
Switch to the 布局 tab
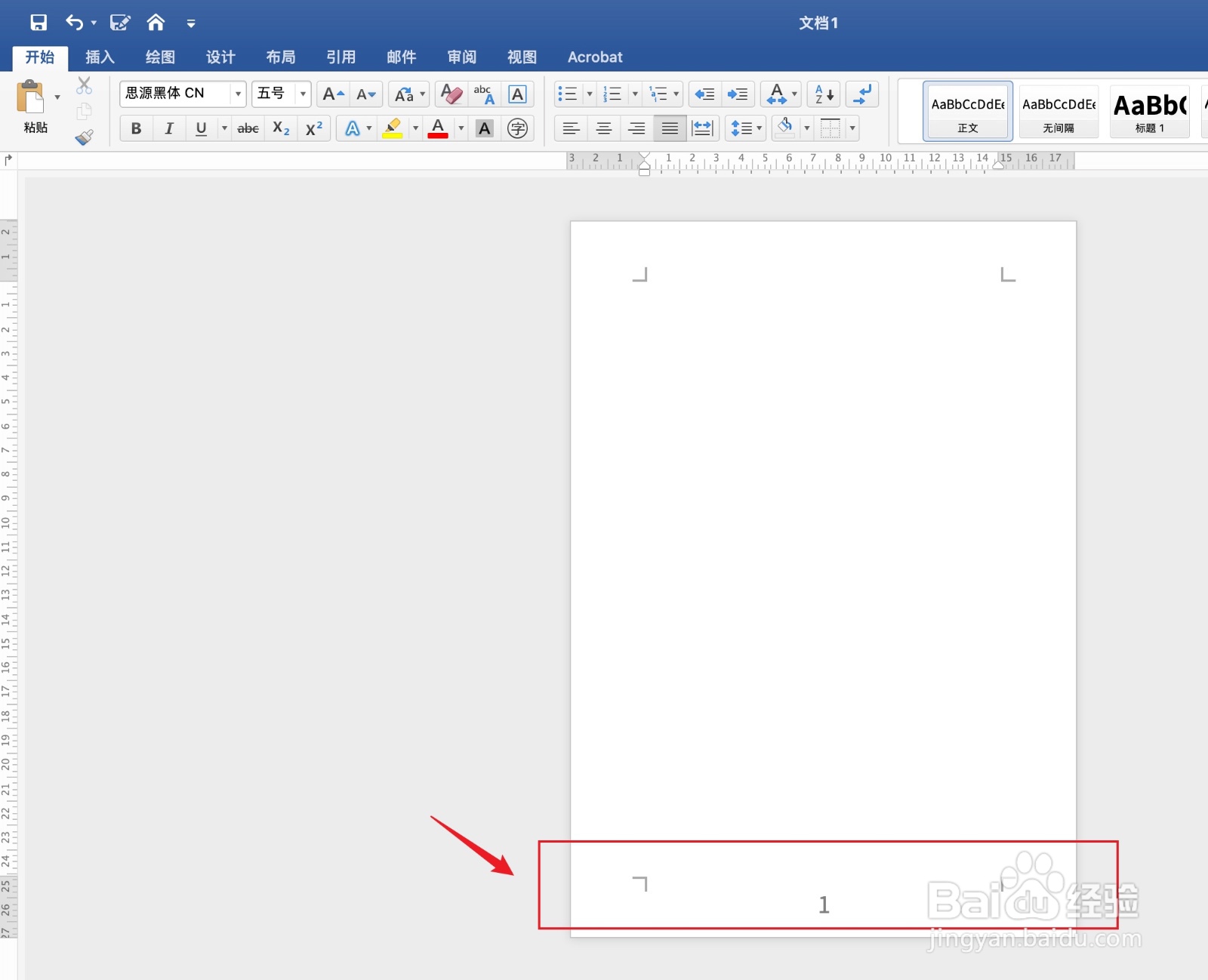[281, 57]
